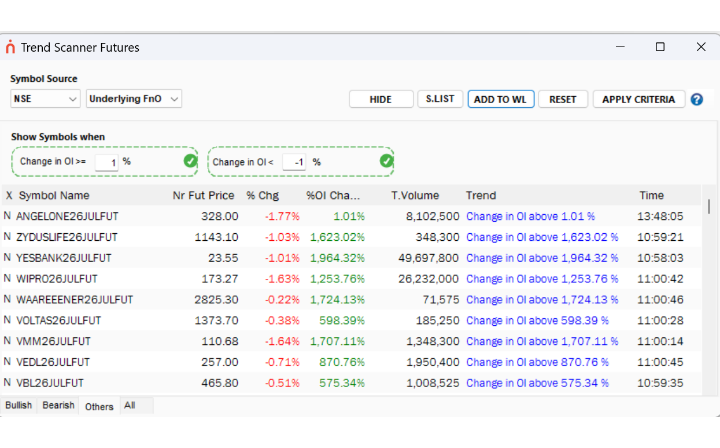Screen dimensions: 720x448
Task: Click the volume 1,950,400 cell
Action: click(433, 362)
